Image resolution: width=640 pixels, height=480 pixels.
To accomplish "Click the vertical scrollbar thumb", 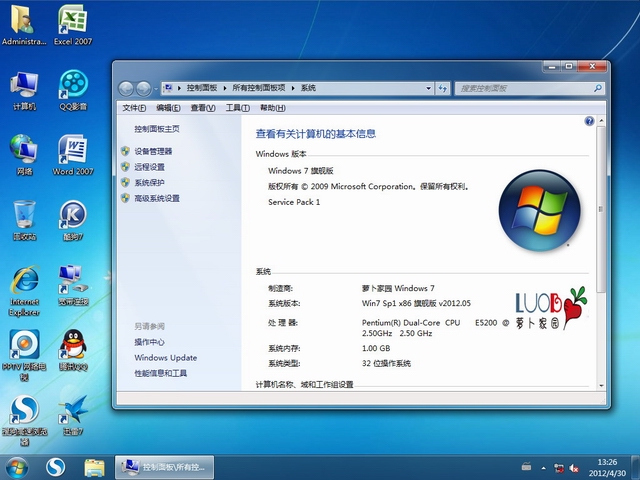I will (600, 209).
